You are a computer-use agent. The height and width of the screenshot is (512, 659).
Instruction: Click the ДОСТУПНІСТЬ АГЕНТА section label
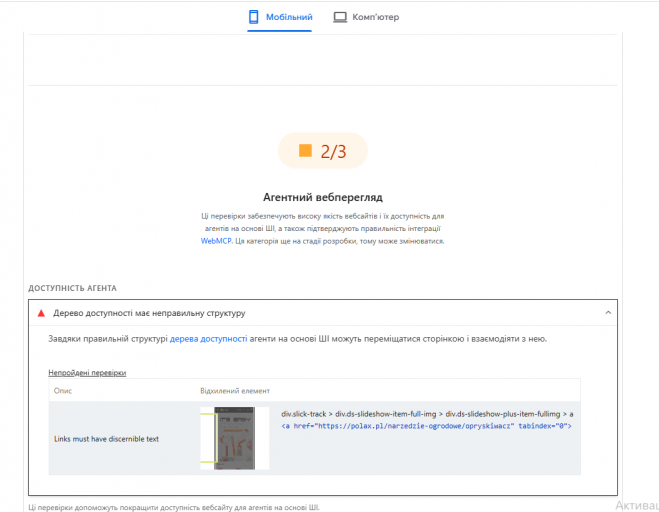coord(72,288)
